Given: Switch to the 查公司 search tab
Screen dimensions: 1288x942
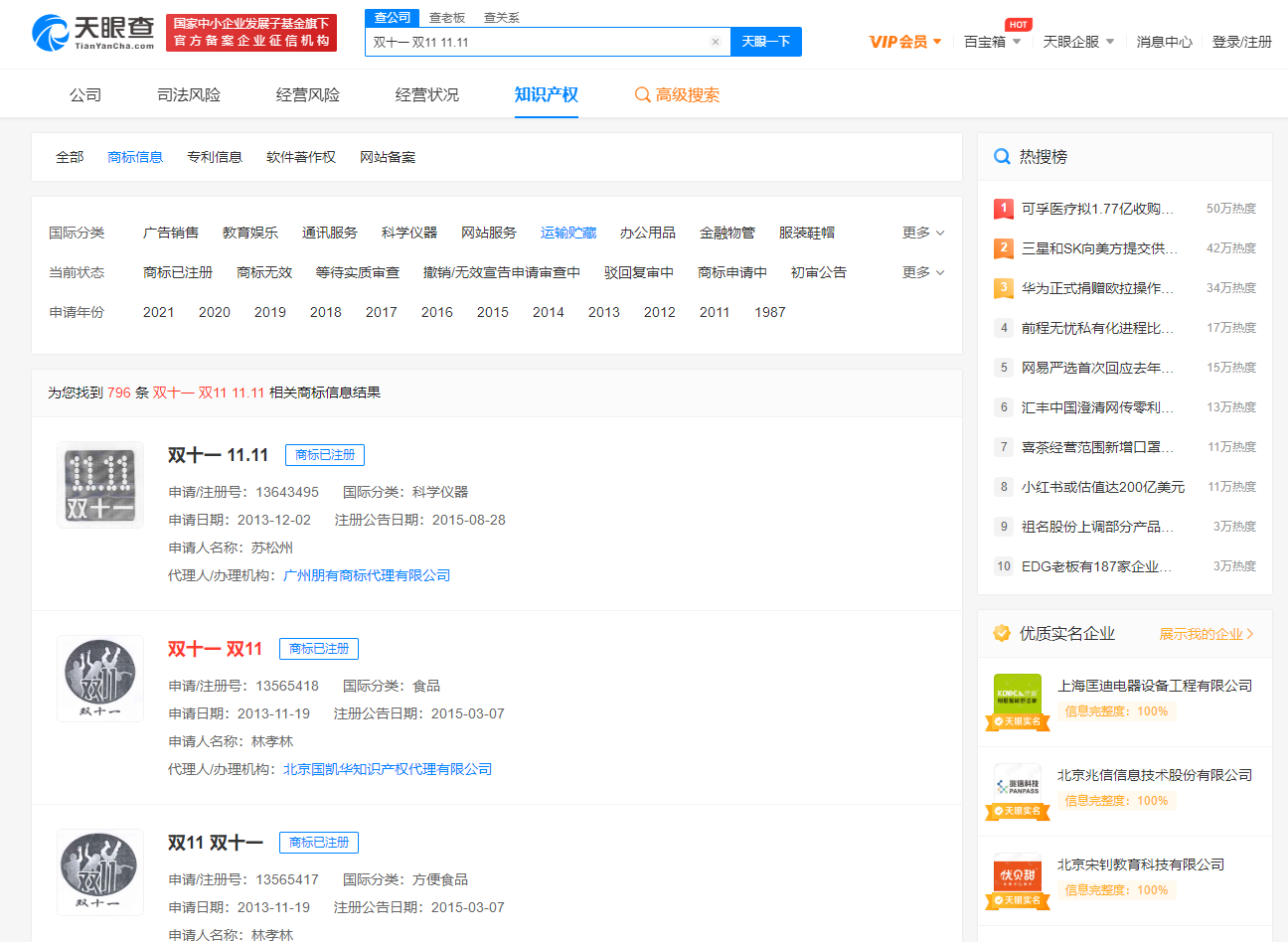Looking at the screenshot, I should (393, 18).
